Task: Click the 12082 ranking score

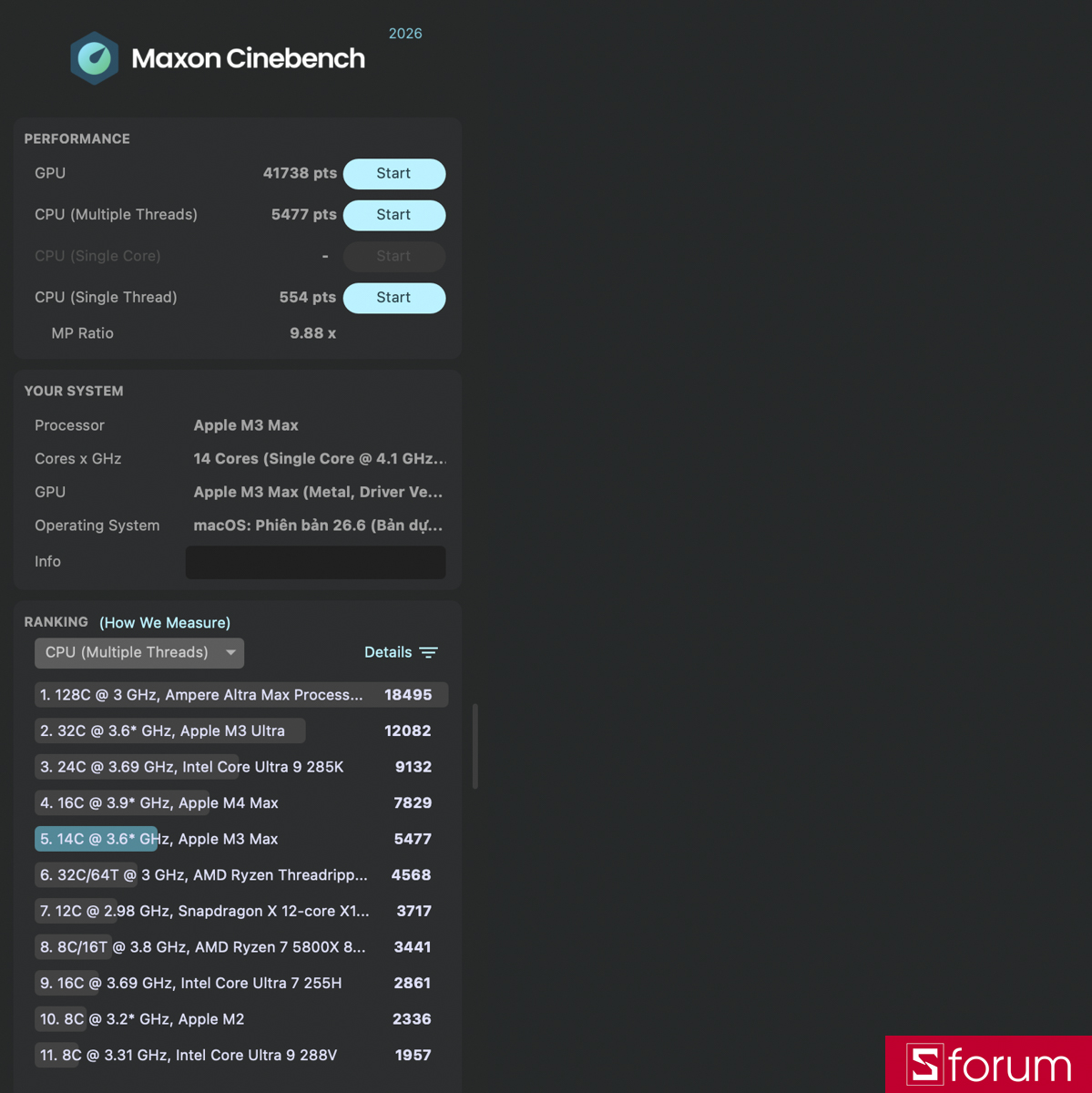Action: pyautogui.click(x=408, y=730)
